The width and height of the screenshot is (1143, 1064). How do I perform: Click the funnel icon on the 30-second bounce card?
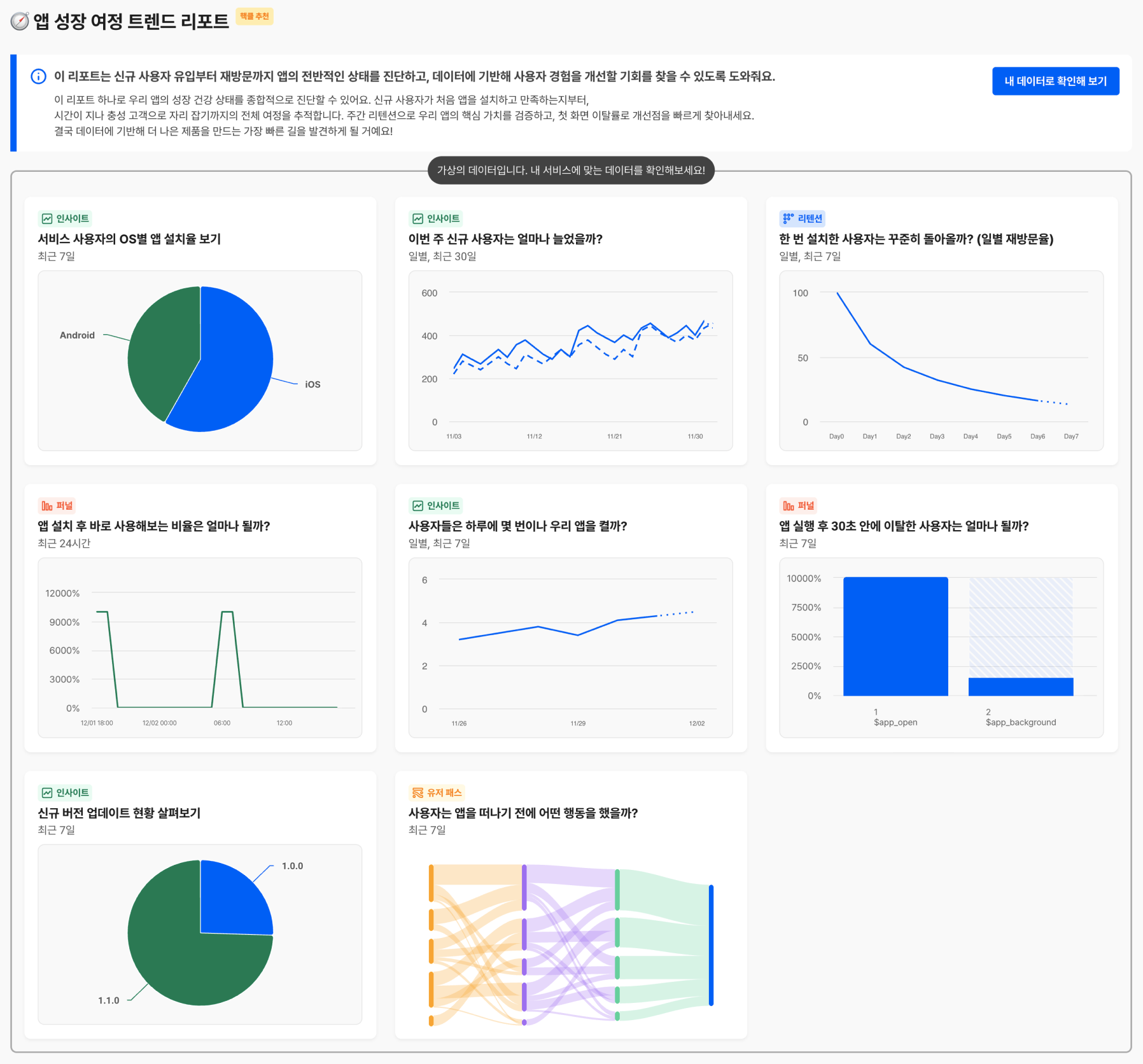pyautogui.click(x=789, y=506)
